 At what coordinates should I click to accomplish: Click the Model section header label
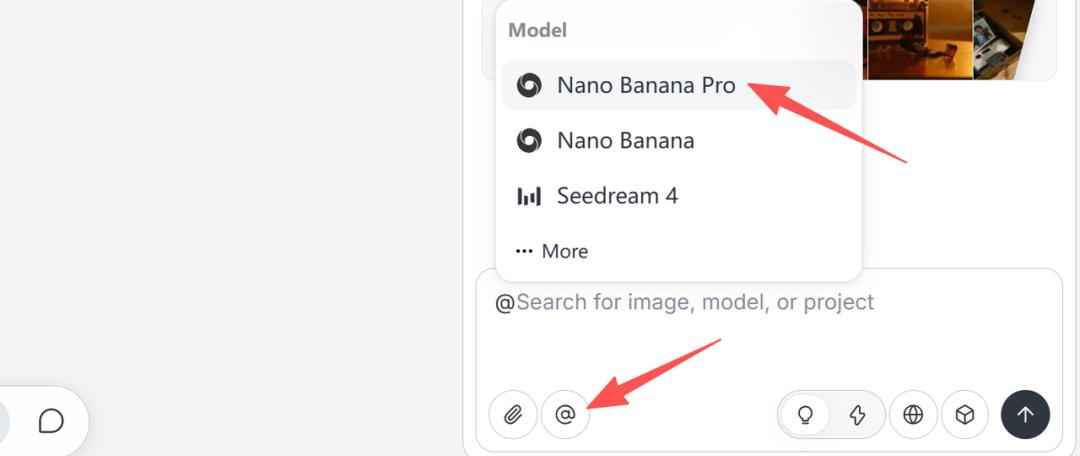[x=537, y=30]
